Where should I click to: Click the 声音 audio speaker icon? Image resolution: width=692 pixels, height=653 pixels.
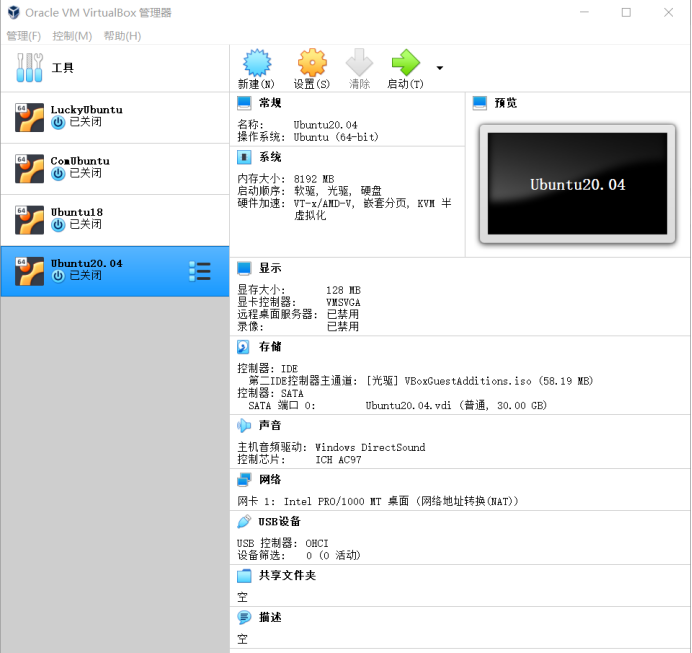(x=244, y=425)
